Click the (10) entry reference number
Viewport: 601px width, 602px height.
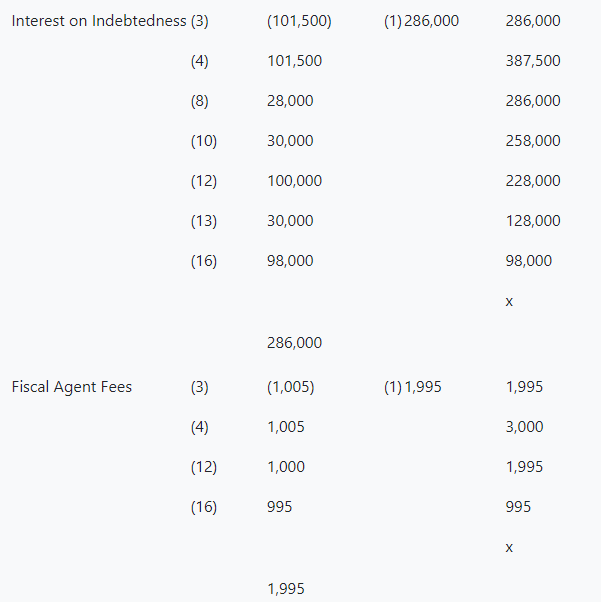click(x=203, y=141)
